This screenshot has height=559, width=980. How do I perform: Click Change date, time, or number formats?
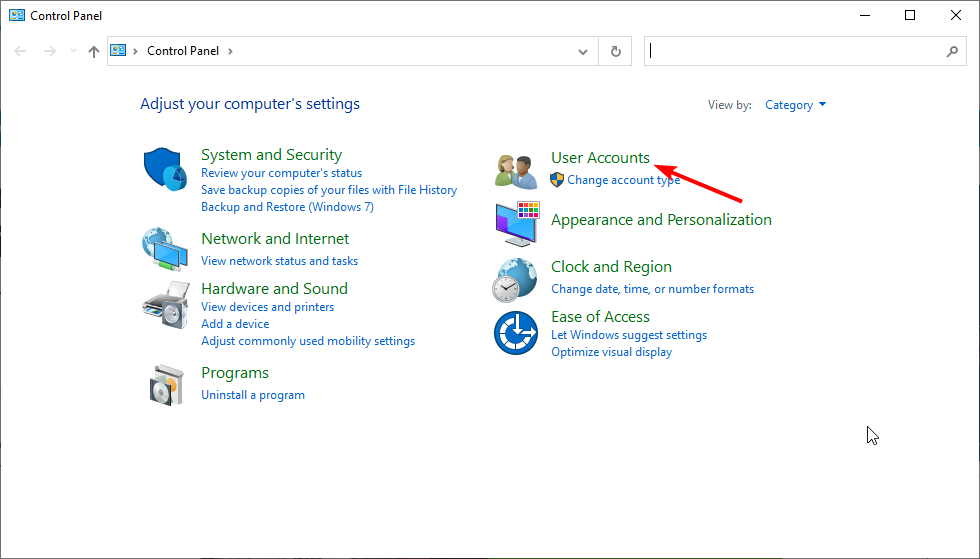click(x=652, y=289)
